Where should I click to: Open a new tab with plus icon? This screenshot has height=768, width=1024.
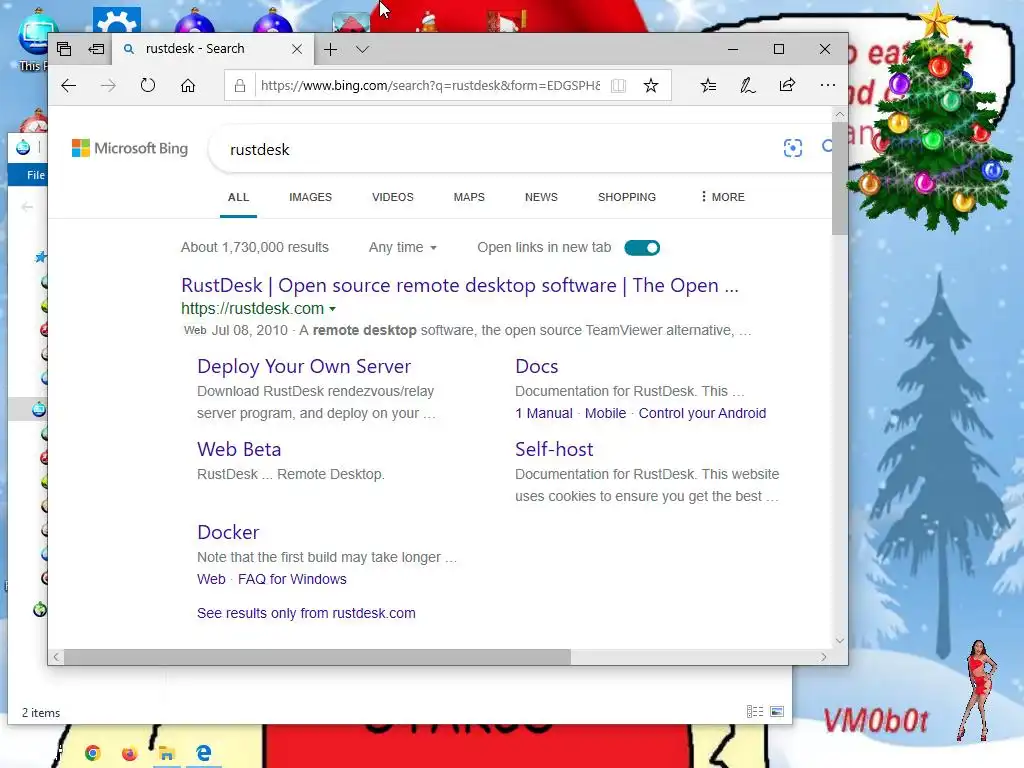[330, 49]
